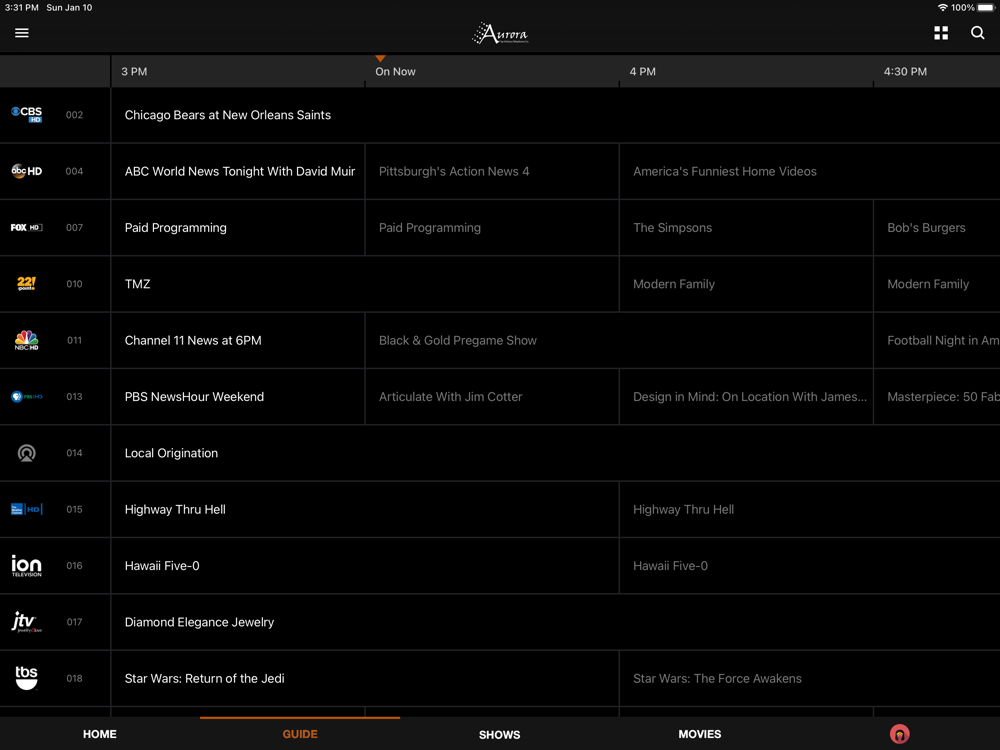
Task: Select the jtv channel logo
Action: pyautogui.click(x=27, y=622)
